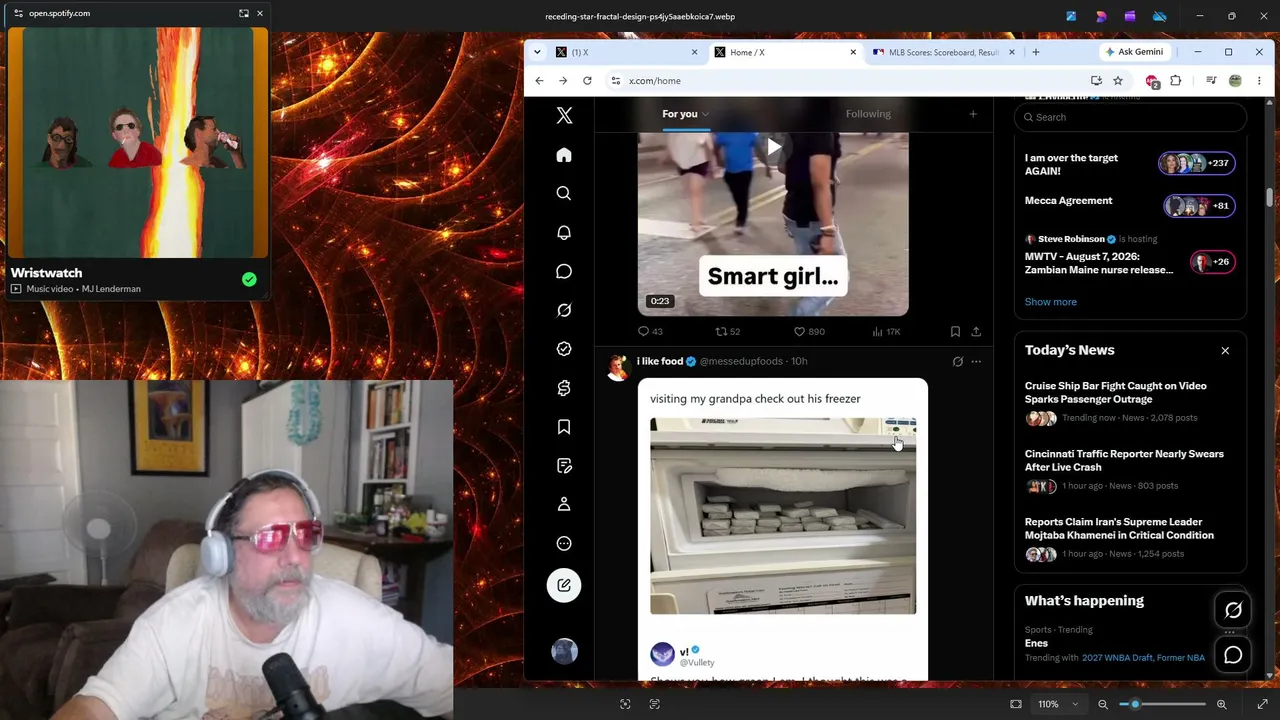
Task: Expand the For you feed dropdown
Action: [705, 114]
